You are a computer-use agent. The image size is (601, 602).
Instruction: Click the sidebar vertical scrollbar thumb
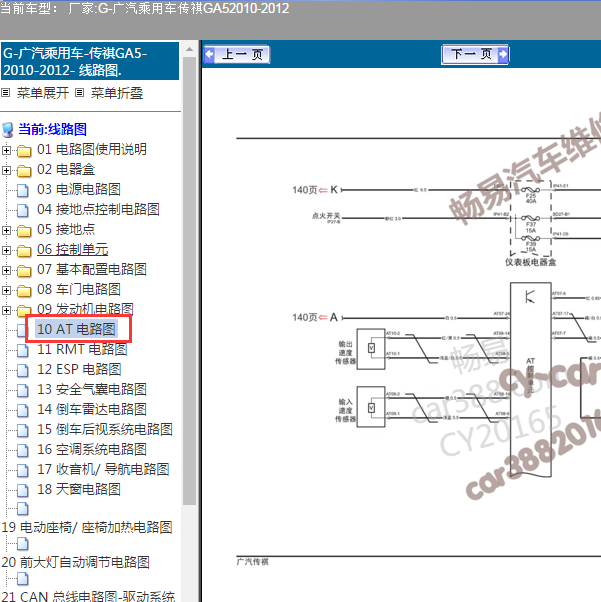189,281
